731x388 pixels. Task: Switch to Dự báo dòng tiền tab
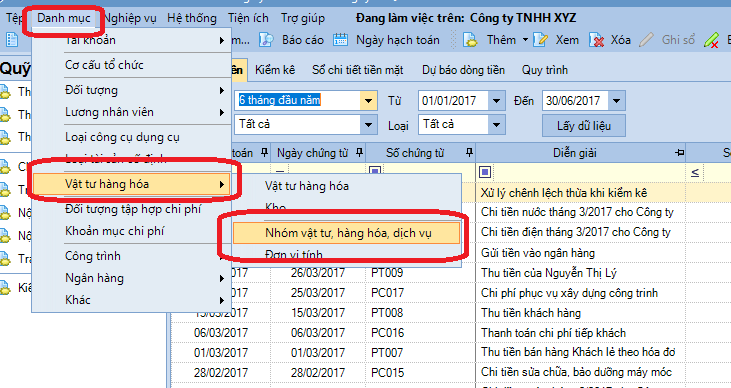click(x=463, y=70)
